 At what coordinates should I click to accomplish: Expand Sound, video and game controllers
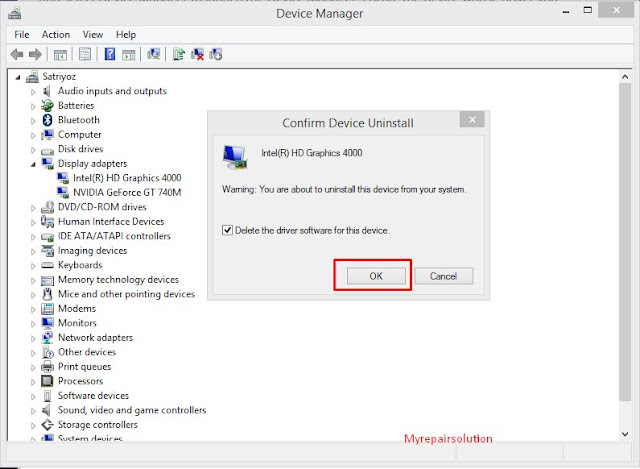[33, 411]
